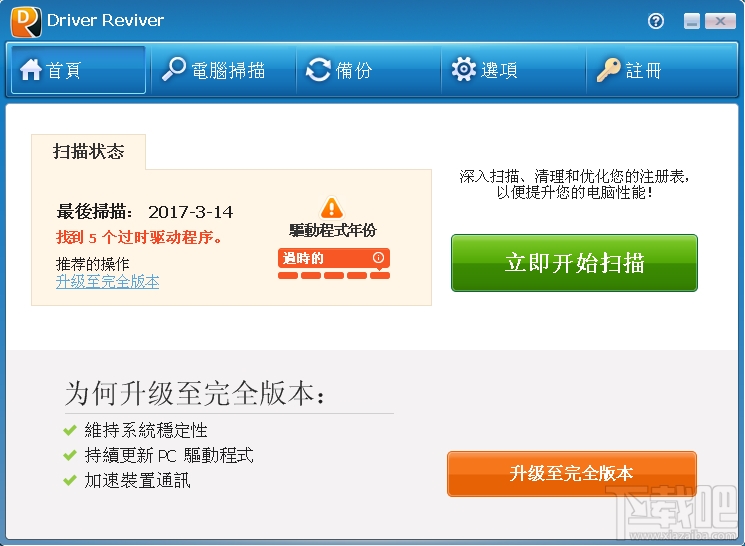Go to the 註冊 register tab
Image resolution: width=745 pixels, height=546 pixels.
point(661,70)
